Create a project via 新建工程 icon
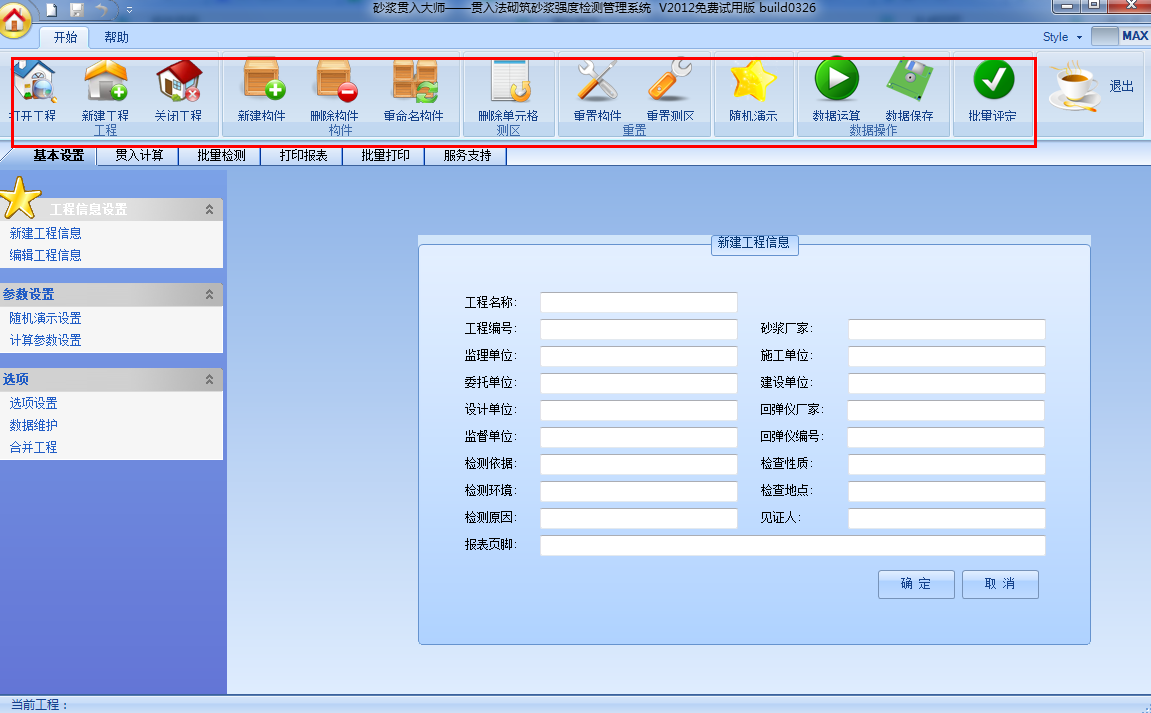 click(105, 90)
